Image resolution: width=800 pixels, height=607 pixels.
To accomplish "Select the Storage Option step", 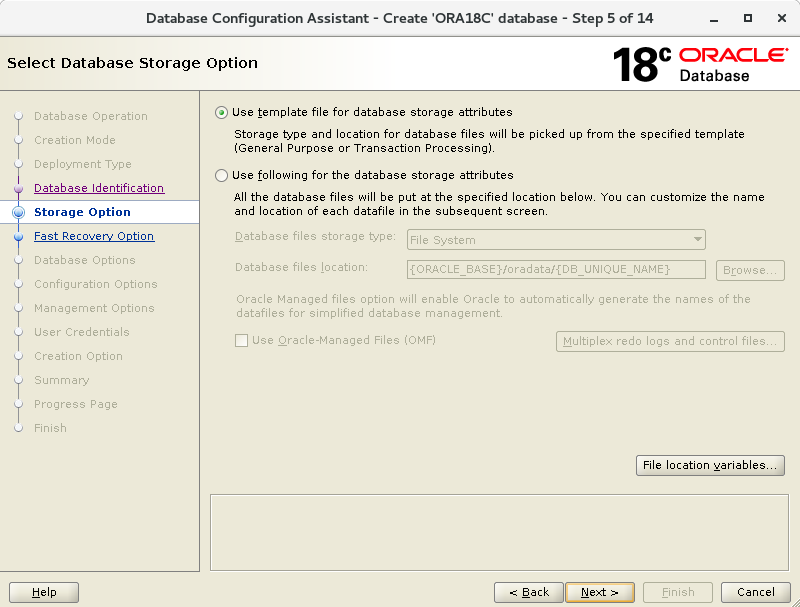I will [82, 212].
